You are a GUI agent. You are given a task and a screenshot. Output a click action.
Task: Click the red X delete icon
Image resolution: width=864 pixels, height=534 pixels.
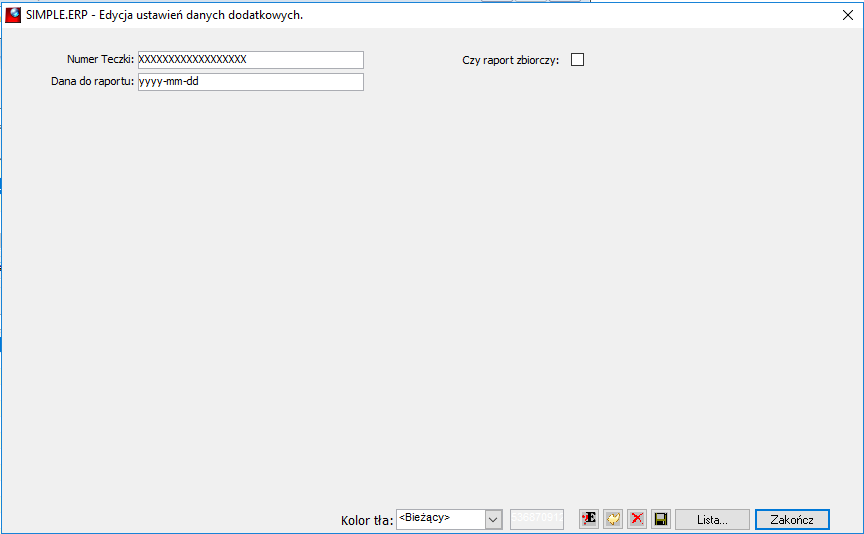point(637,519)
